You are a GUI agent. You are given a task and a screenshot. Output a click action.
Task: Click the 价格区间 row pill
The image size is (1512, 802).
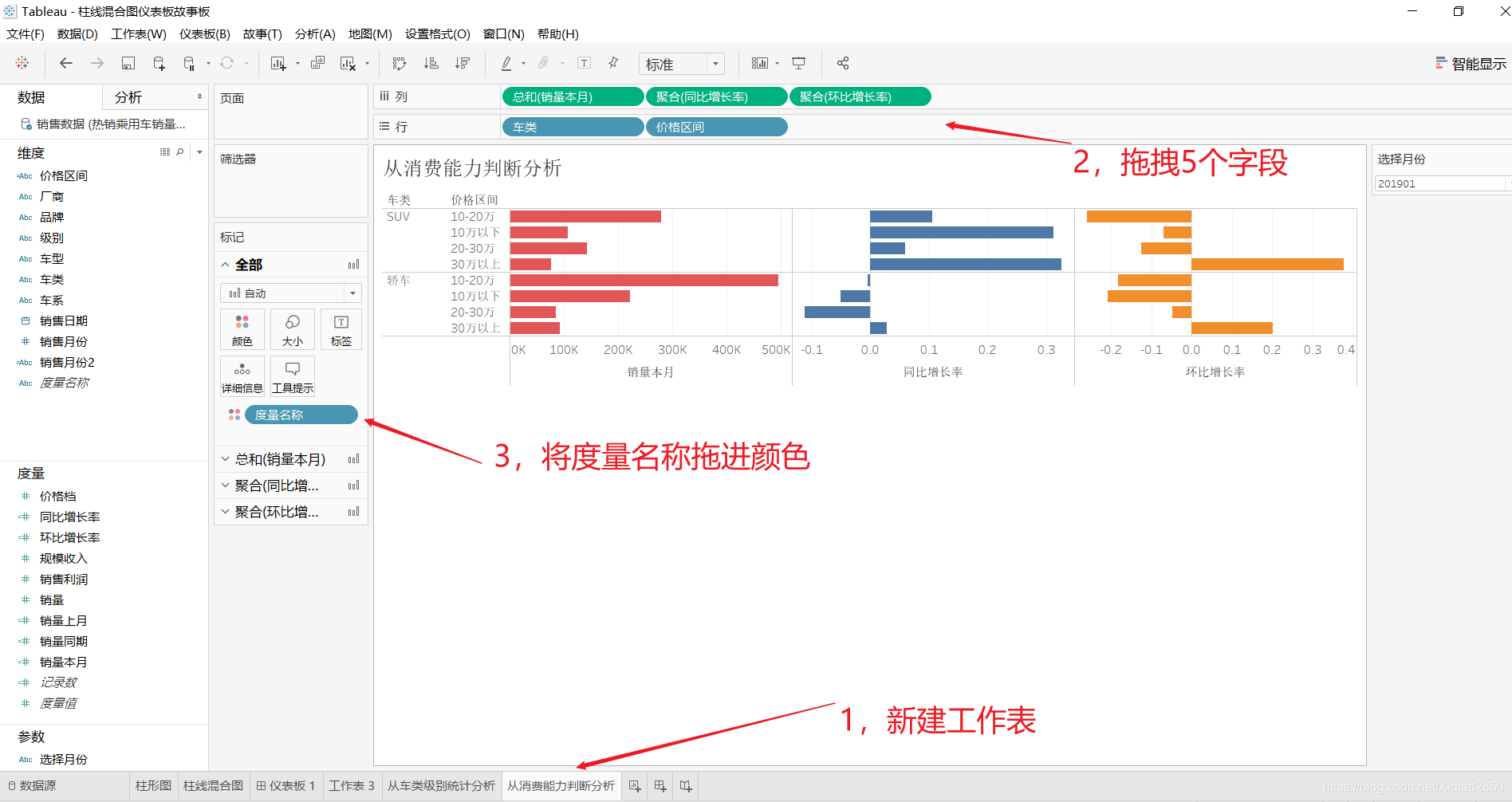pyautogui.click(x=716, y=127)
